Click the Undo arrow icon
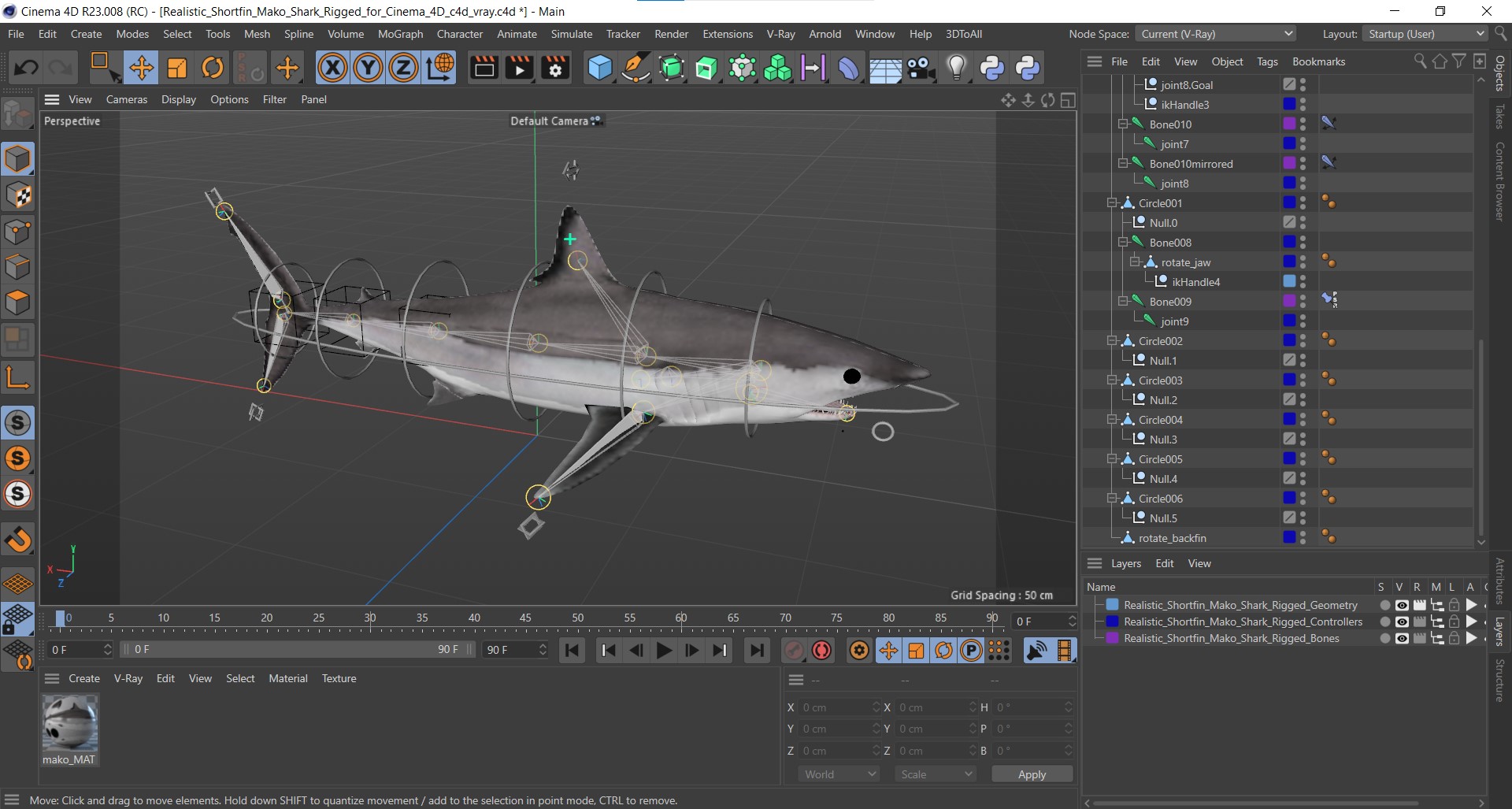Viewport: 1512px width, 809px height. click(26, 68)
